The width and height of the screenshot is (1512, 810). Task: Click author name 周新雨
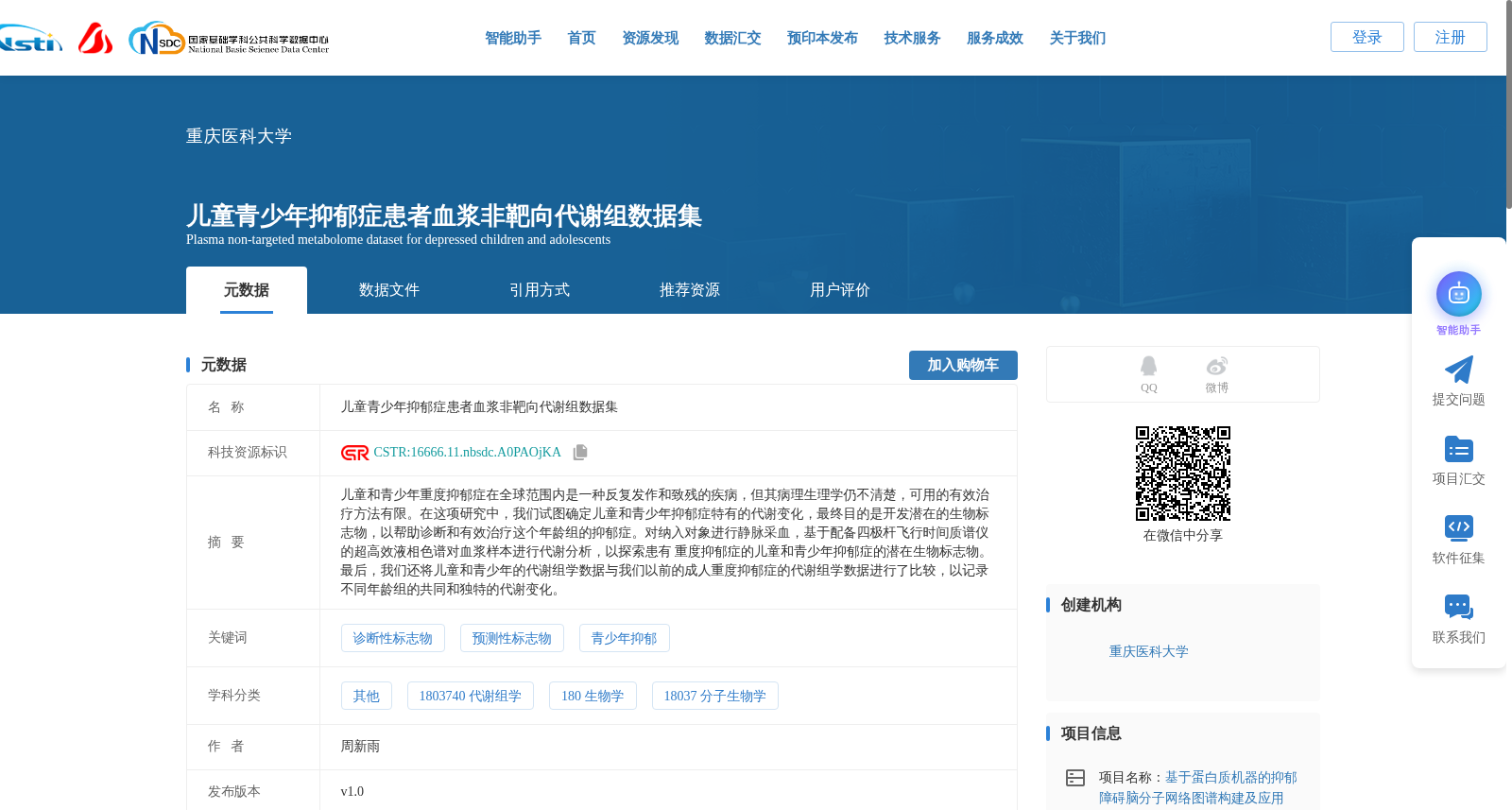point(360,747)
